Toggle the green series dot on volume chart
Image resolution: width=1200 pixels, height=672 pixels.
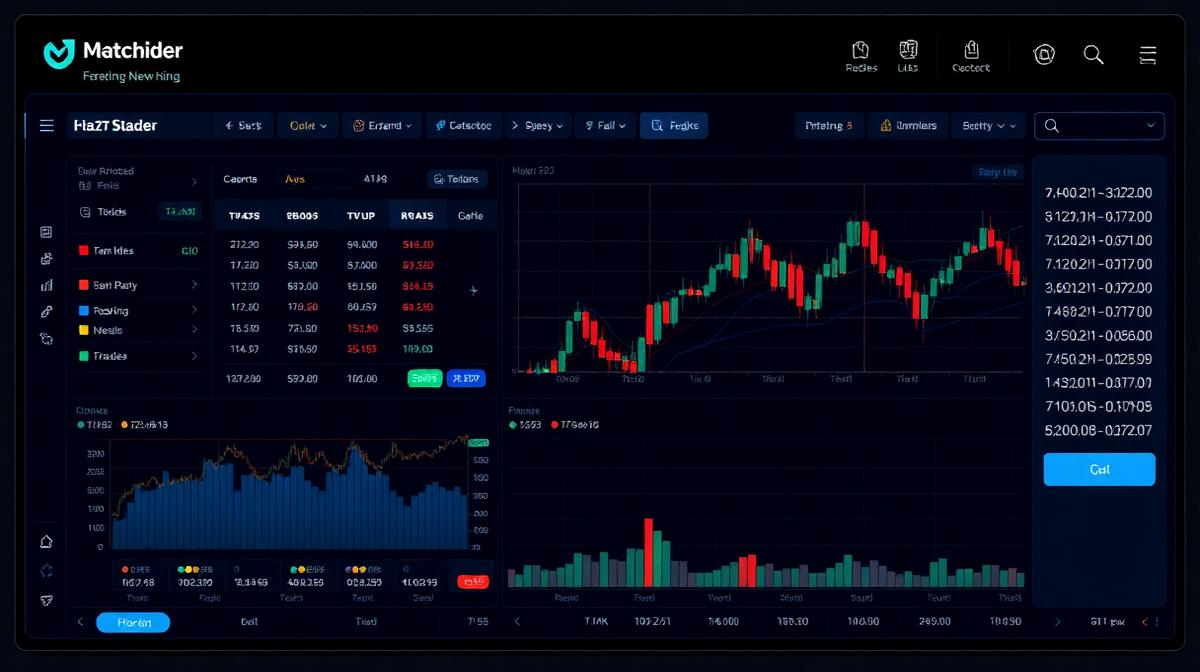point(513,425)
